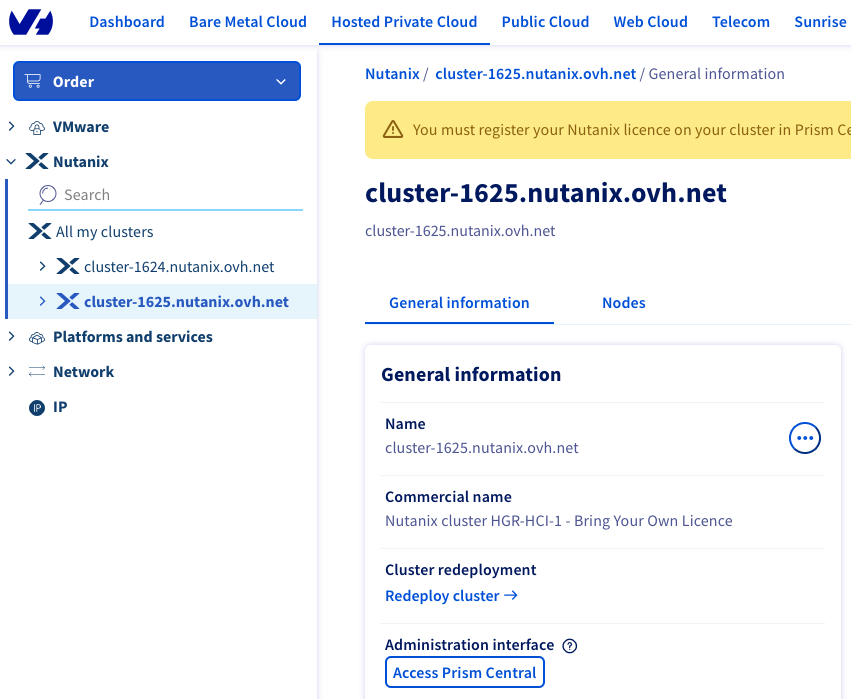This screenshot has height=699, width=851.
Task: Click the Nutanix X icon in sidebar
Action: 37,161
